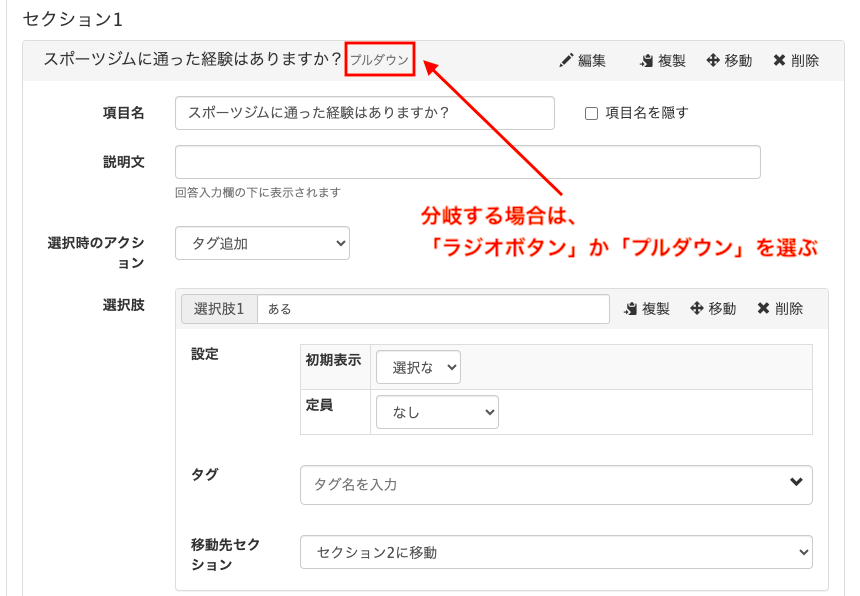This screenshot has height=596, width=860.
Task: Click the pencil 編集 icon in question header
Action: pyautogui.click(x=567, y=61)
